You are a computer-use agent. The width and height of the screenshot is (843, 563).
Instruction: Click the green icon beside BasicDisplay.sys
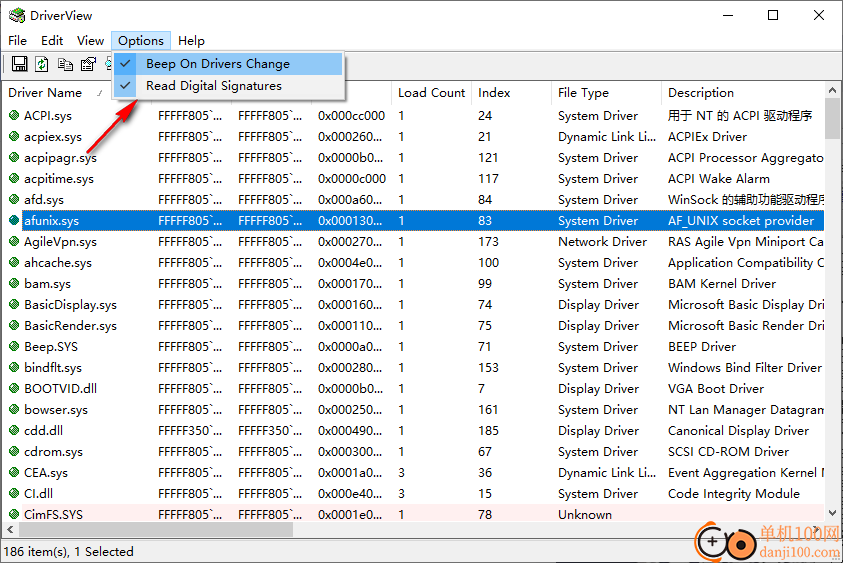tap(15, 304)
